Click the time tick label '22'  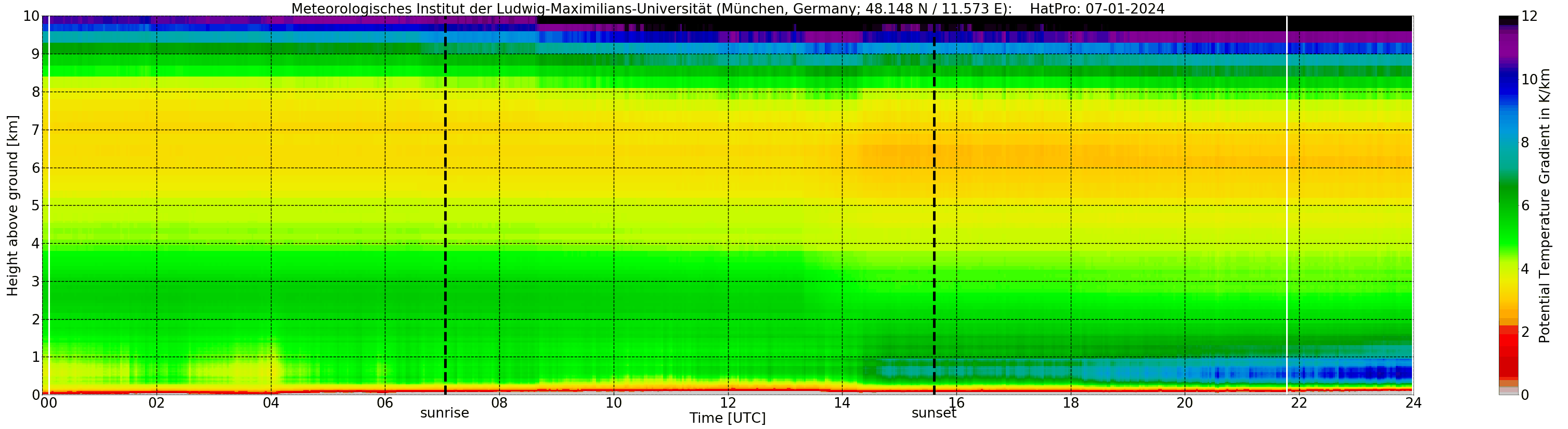[x=1299, y=403]
